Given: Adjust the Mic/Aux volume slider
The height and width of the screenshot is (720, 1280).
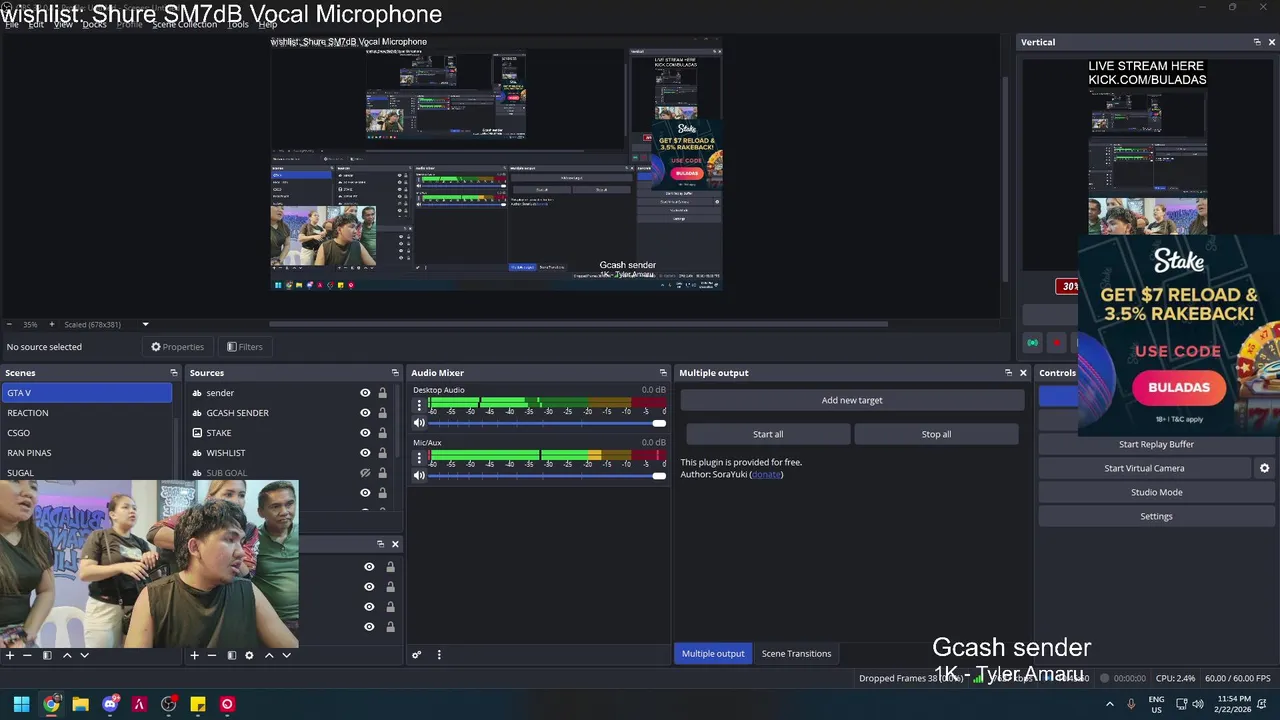Looking at the screenshot, I should click(547, 475).
